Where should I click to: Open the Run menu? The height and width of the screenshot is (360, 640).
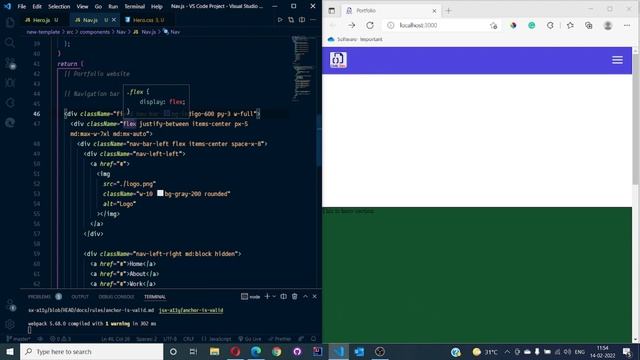[x=113, y=7]
